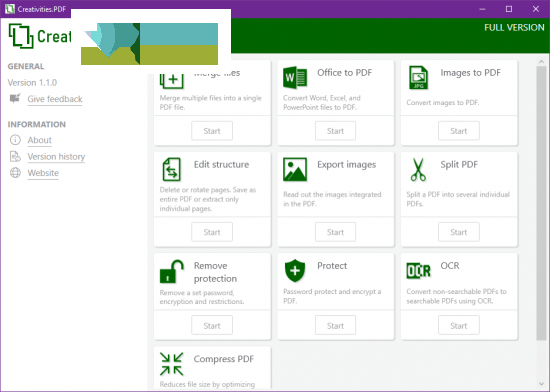Click the Compress PDF title
Image resolution: width=550 pixels, height=392 pixels.
224,359
